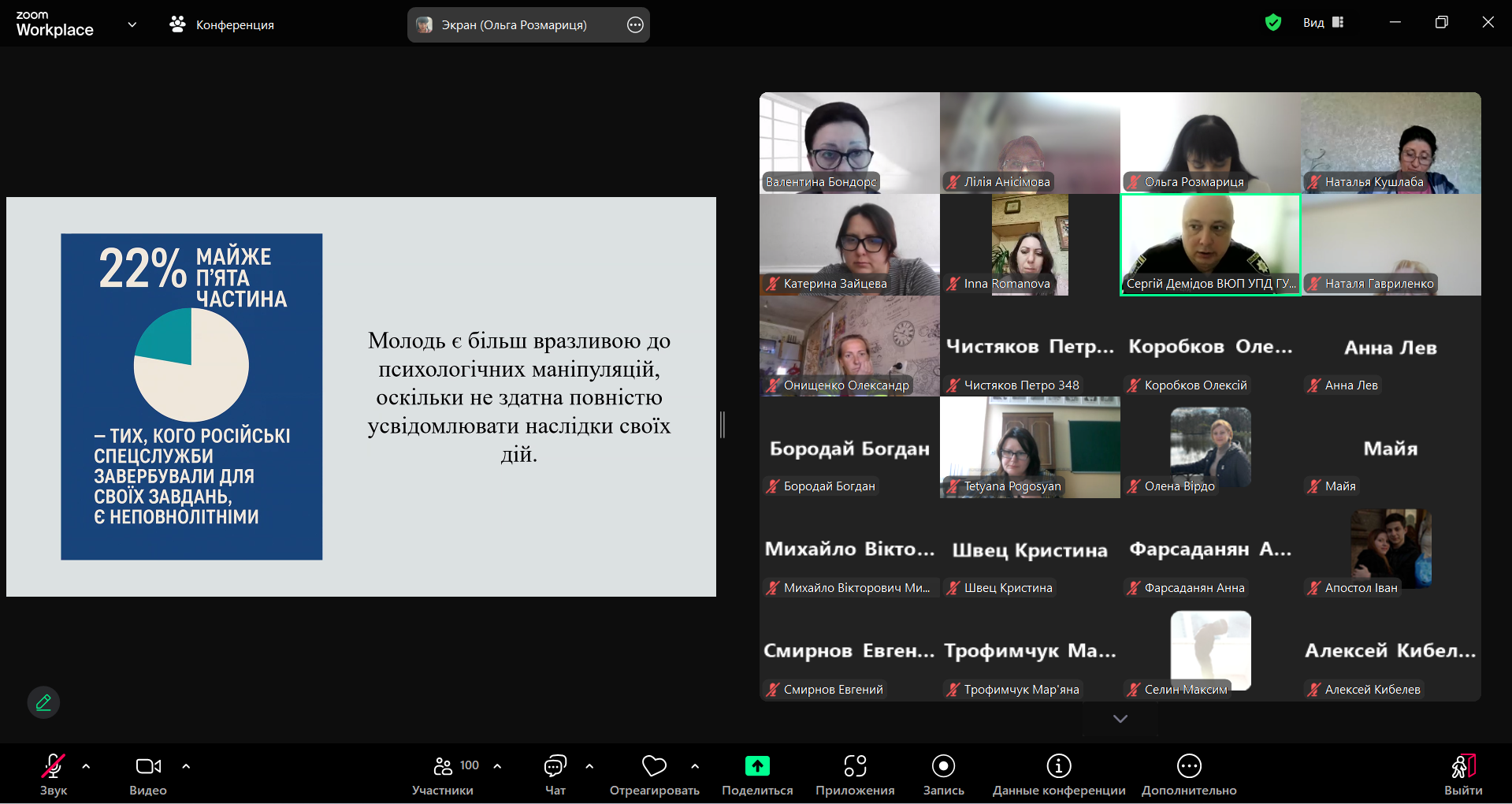Screen dimensions: 1512x804
Task: Click the Zoom Workplace logo
Action: (x=54, y=24)
